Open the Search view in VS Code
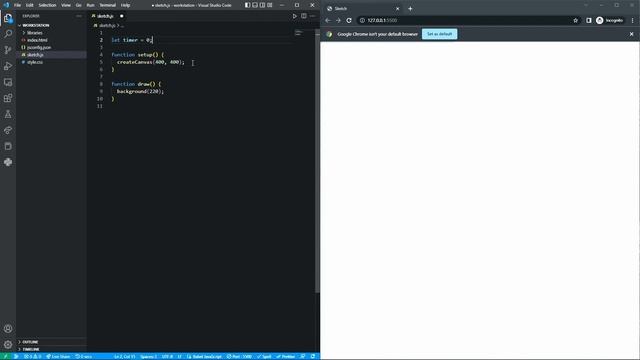The image size is (640, 360). 8,34
